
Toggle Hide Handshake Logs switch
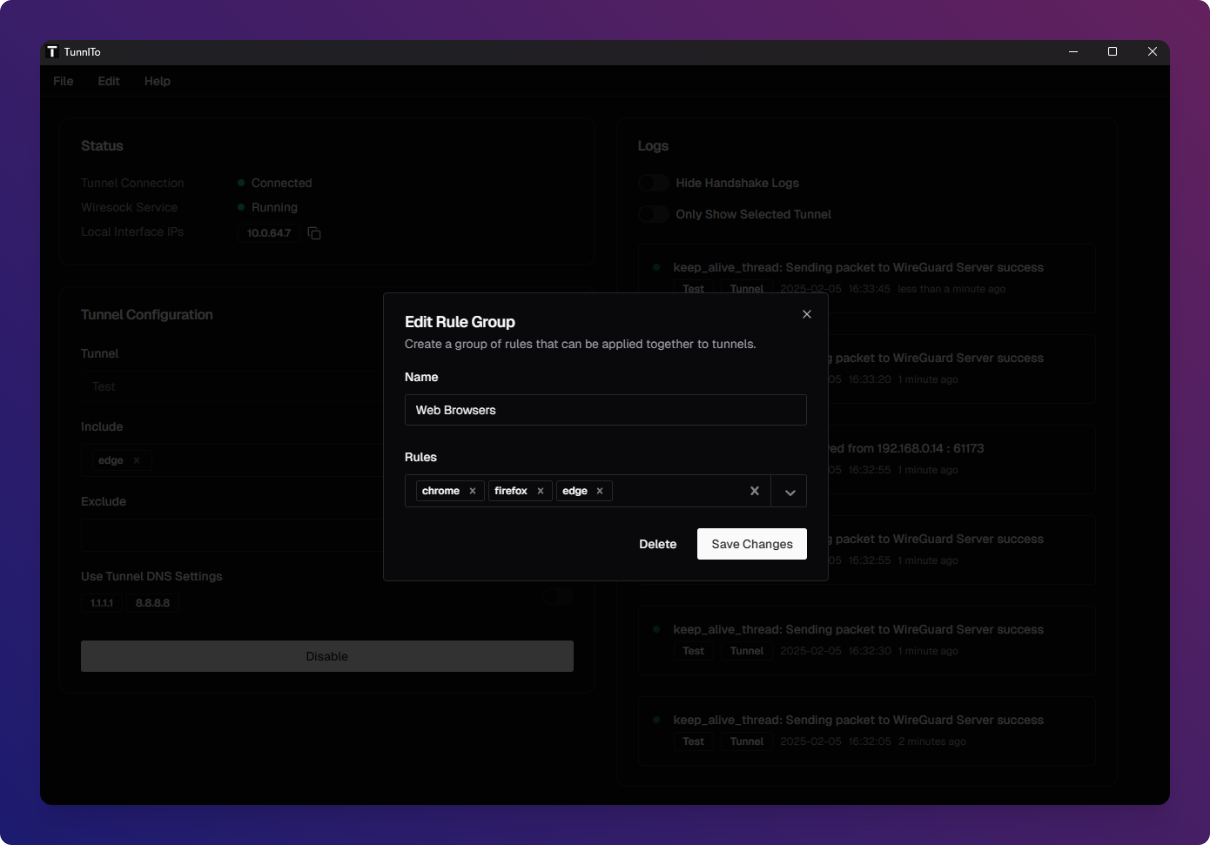654,183
